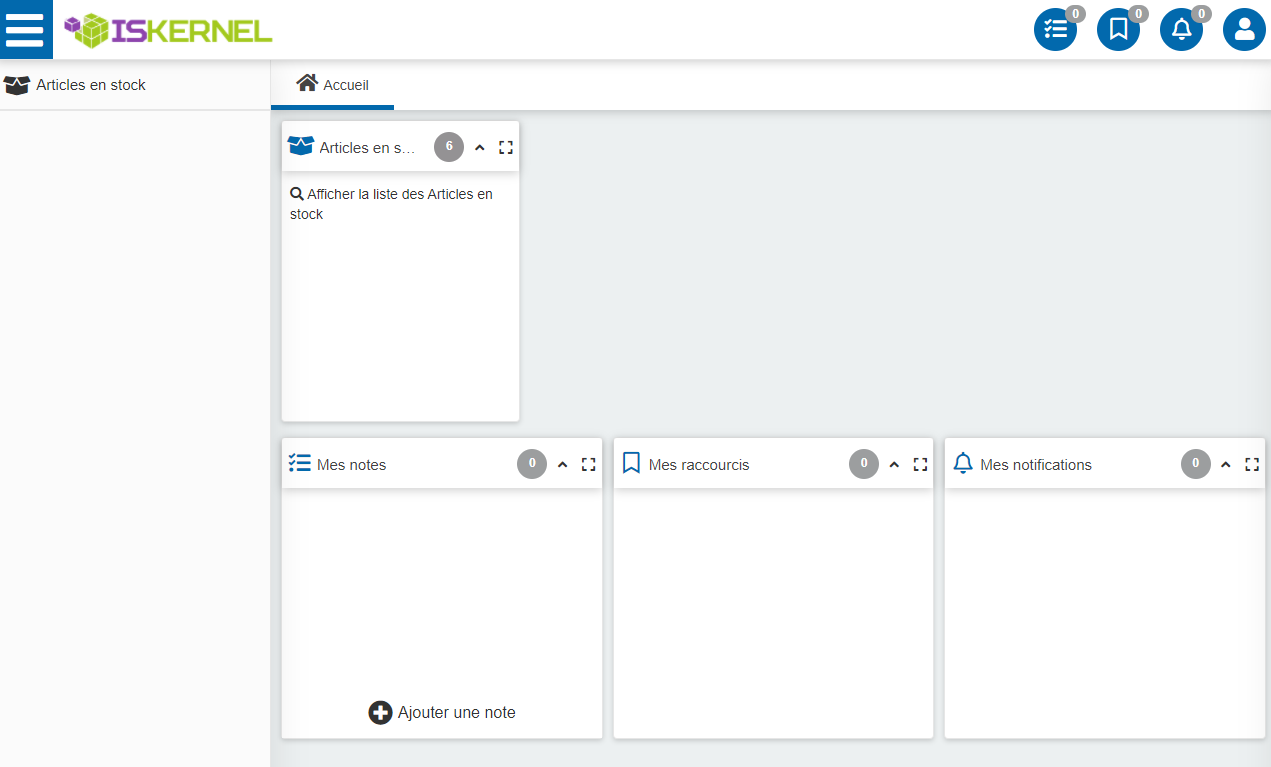1271x767 pixels.
Task: Click Ajouter une note button
Action: coord(442,712)
